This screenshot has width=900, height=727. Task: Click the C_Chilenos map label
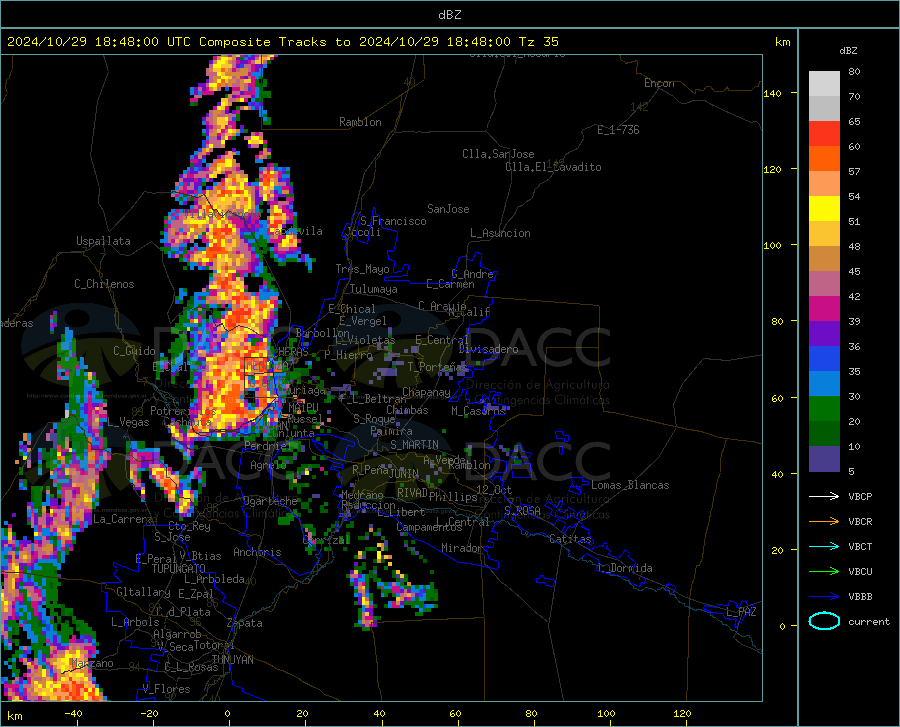click(104, 284)
